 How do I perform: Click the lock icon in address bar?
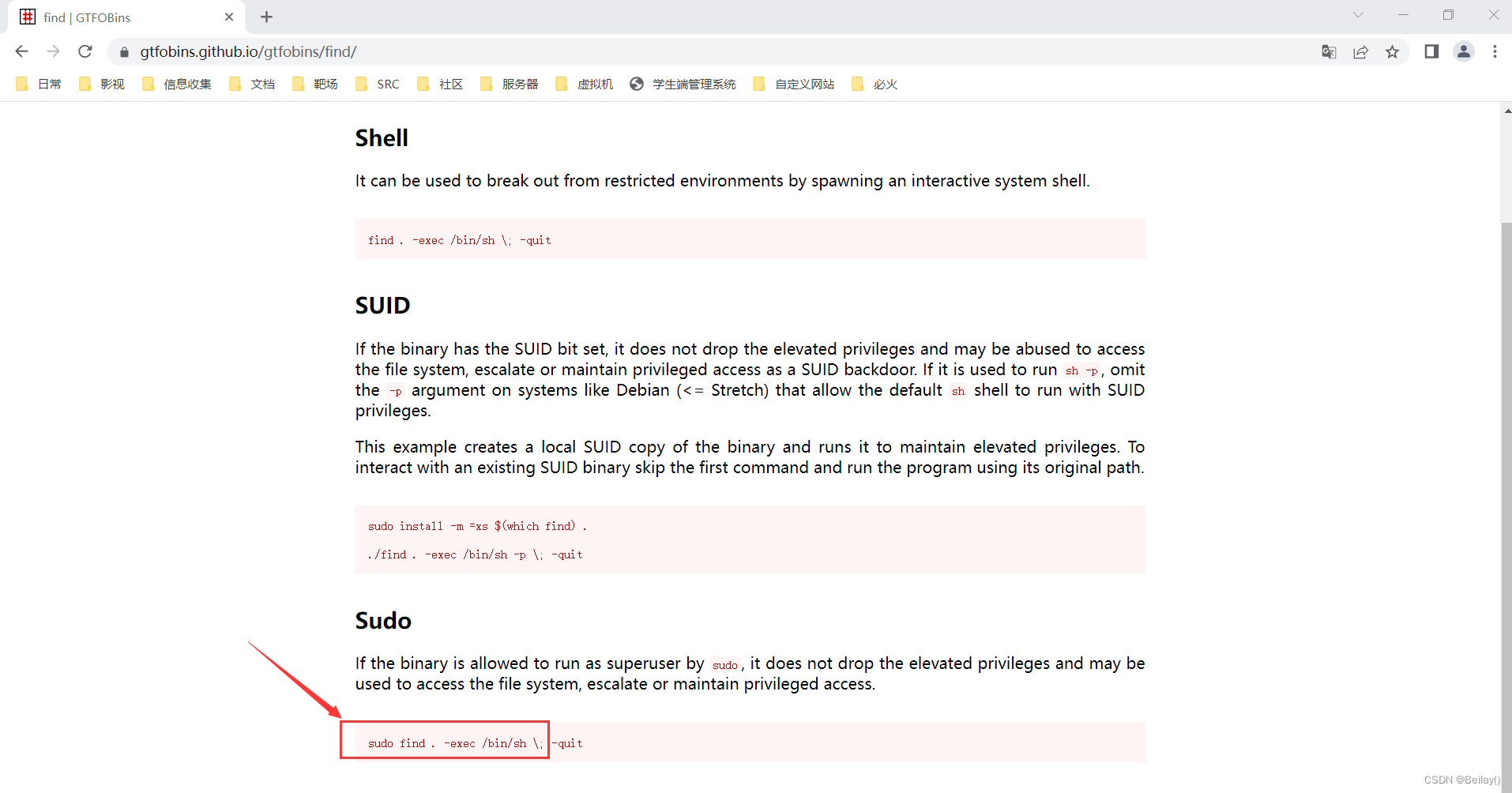[x=124, y=52]
